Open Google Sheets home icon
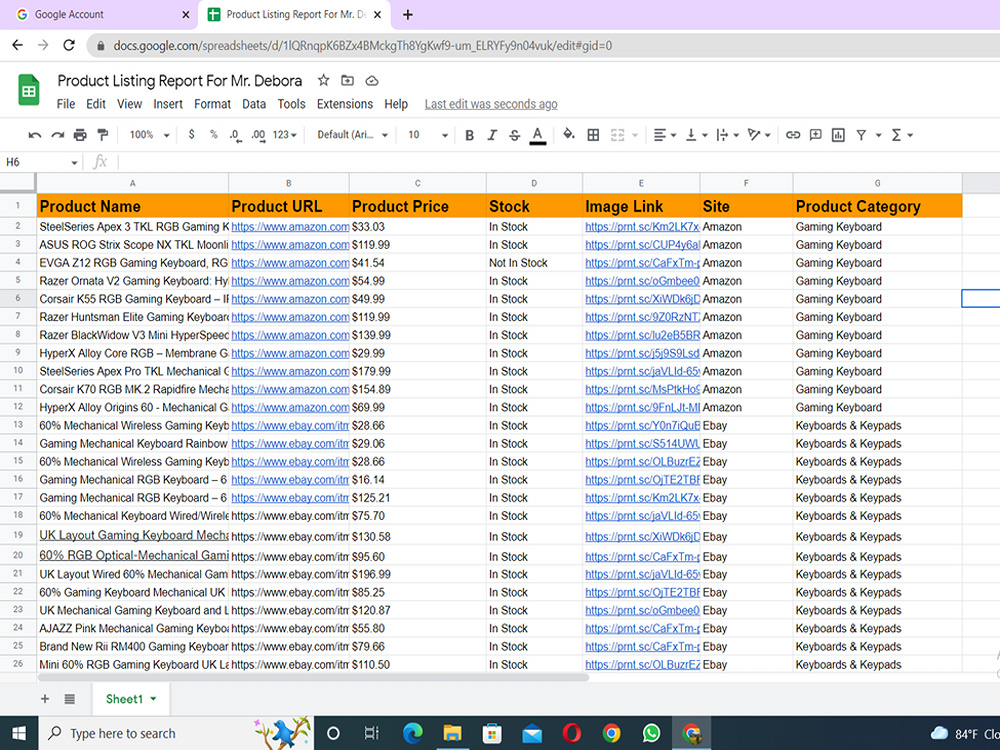The width and height of the screenshot is (1000, 750). tap(29, 90)
